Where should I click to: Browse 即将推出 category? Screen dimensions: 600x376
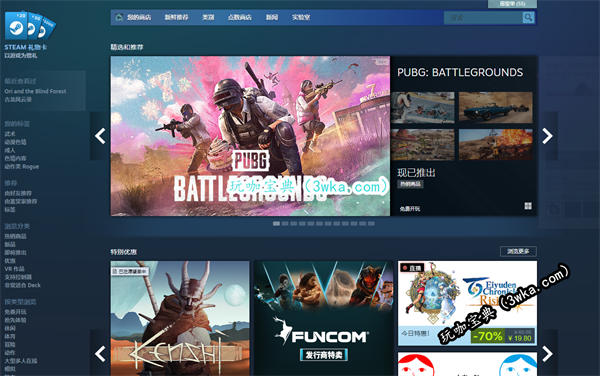(x=15, y=252)
